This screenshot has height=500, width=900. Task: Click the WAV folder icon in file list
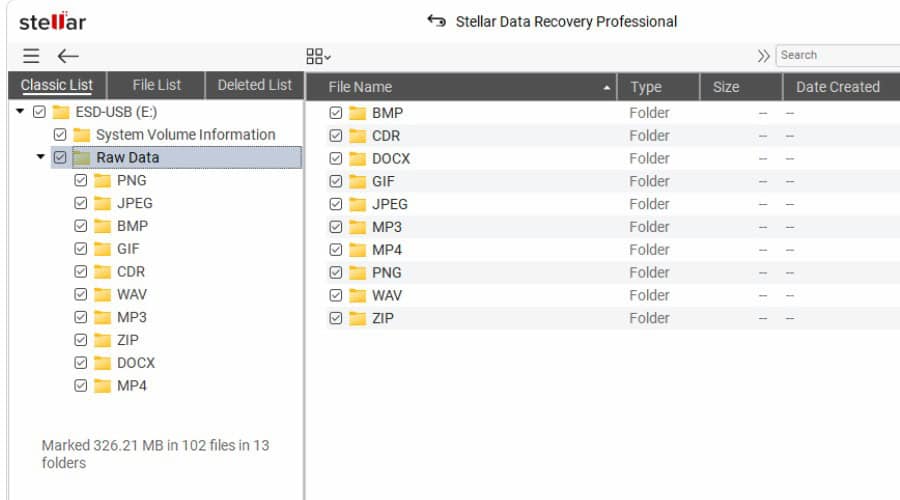coord(357,296)
